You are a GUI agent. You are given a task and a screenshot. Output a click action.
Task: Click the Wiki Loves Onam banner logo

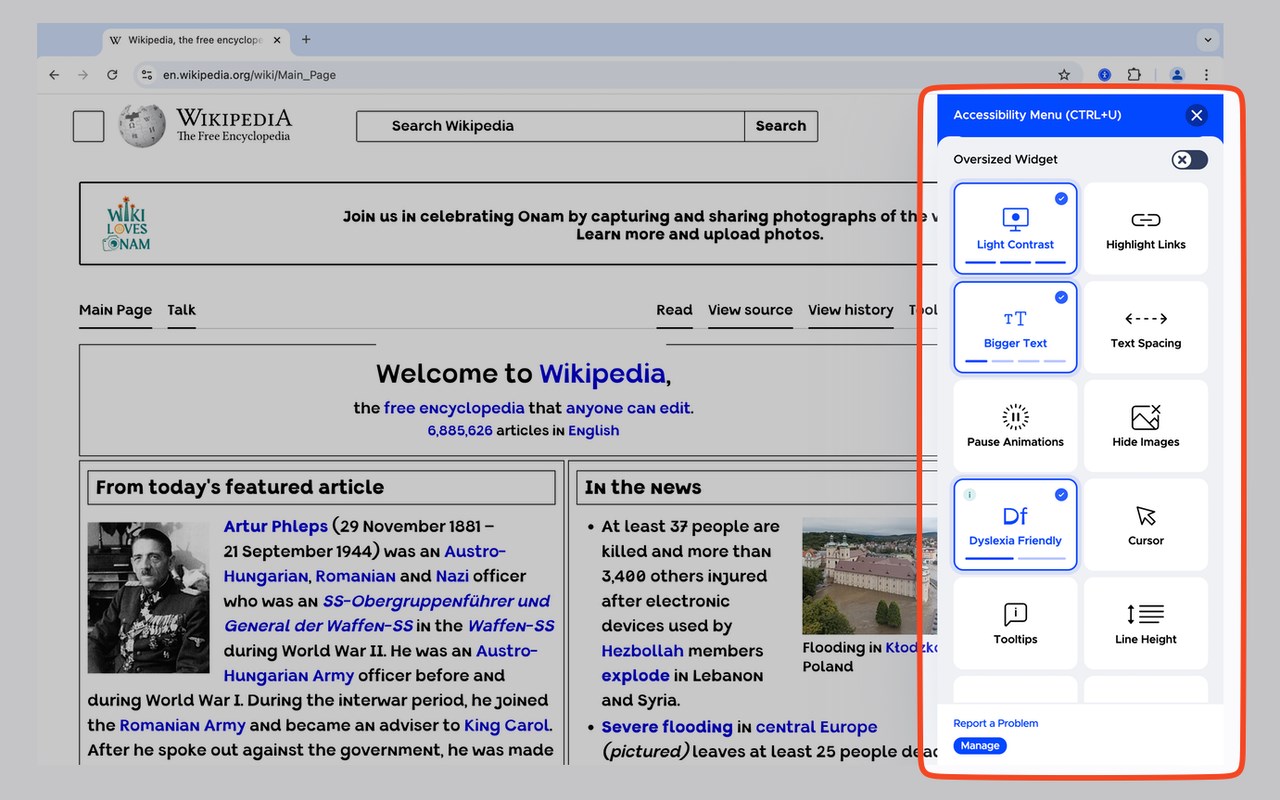(127, 223)
